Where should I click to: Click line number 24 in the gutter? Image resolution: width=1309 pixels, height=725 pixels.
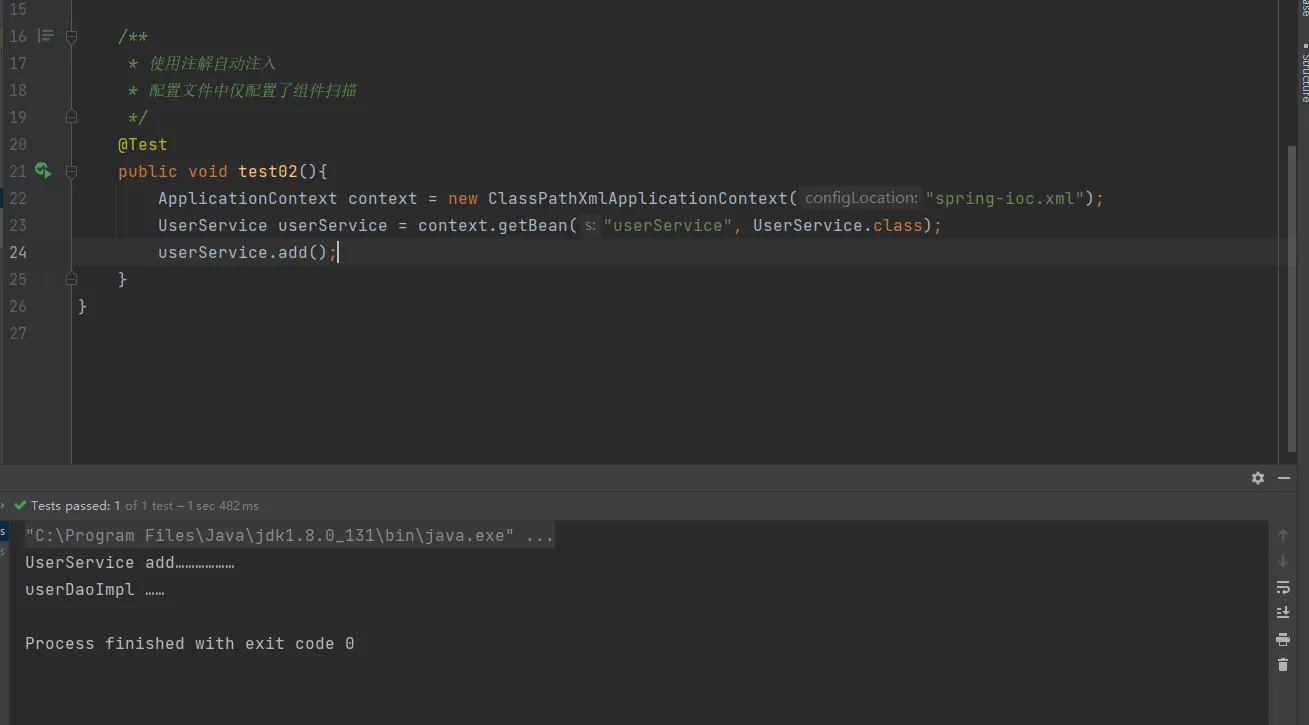[x=18, y=252]
